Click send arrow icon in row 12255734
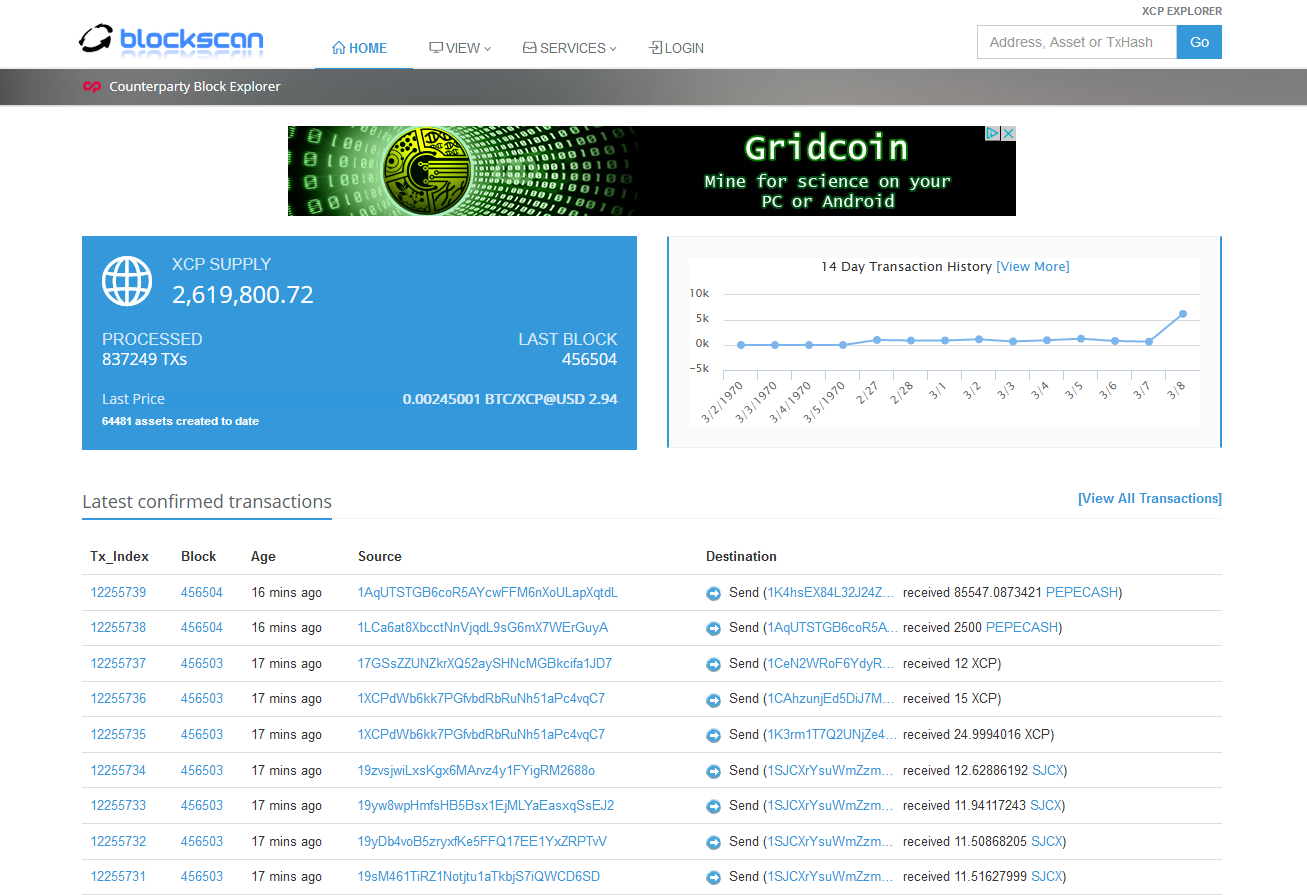Screen dimensions: 1307x895 pyautogui.click(x=713, y=771)
